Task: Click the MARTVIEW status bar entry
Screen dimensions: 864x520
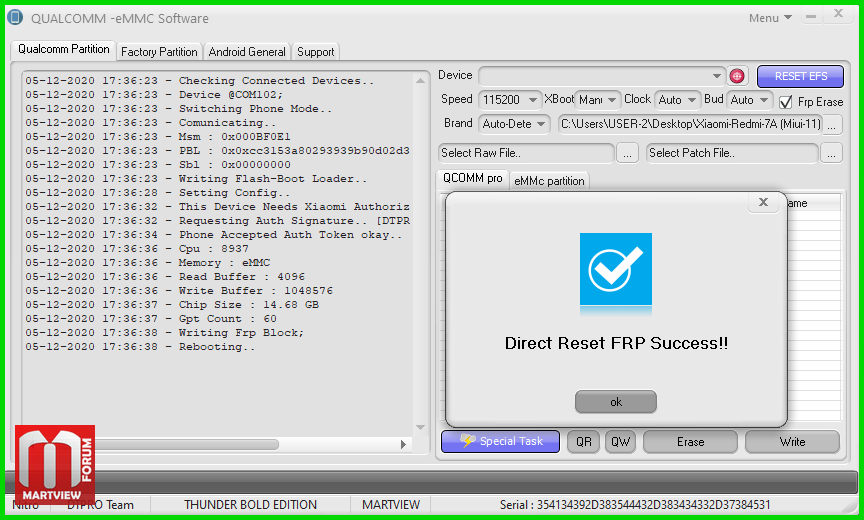Action: pos(391,505)
